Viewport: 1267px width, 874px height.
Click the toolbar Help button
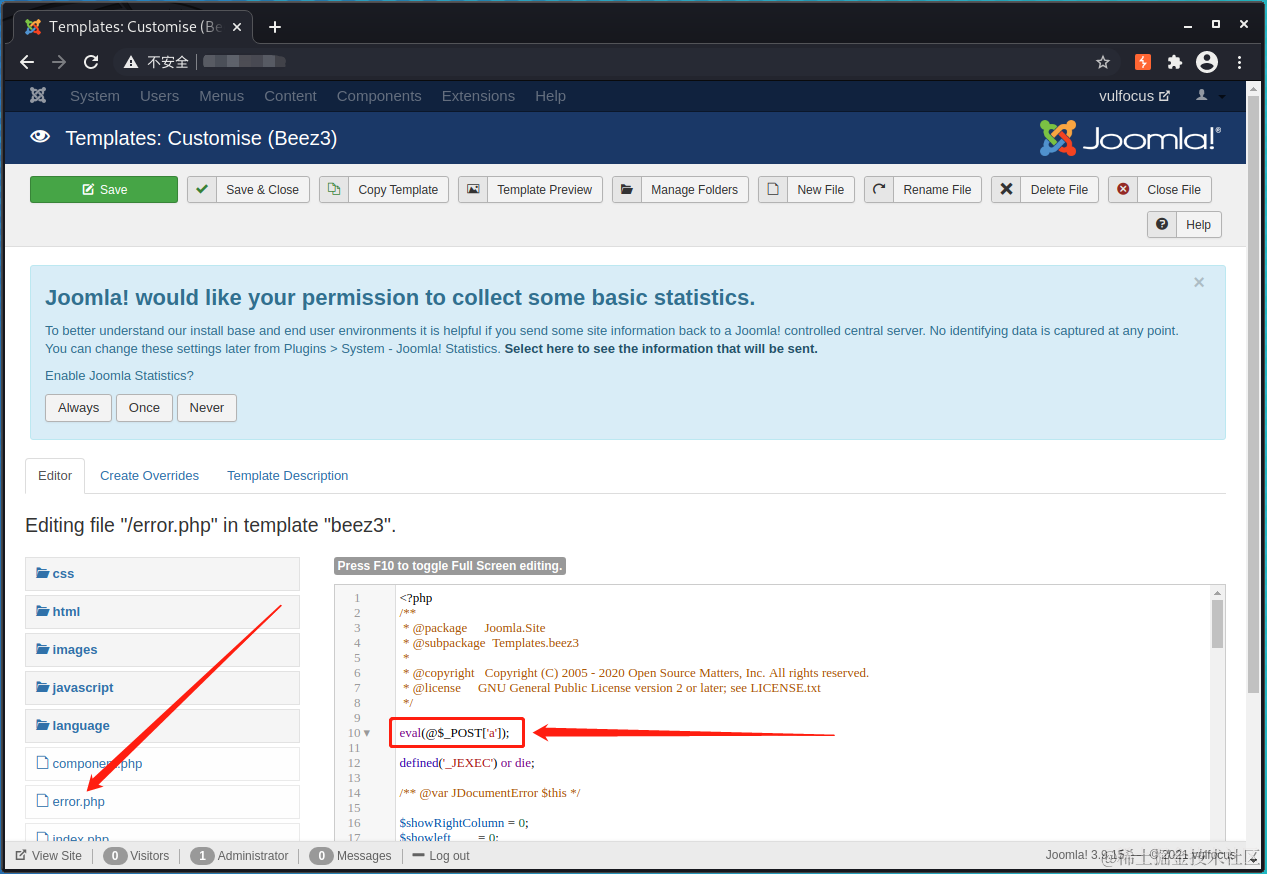click(x=1184, y=225)
